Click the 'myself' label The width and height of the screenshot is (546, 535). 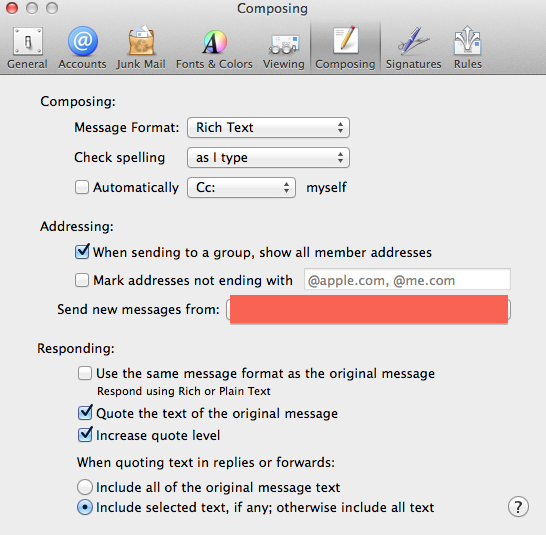pyautogui.click(x=327, y=187)
